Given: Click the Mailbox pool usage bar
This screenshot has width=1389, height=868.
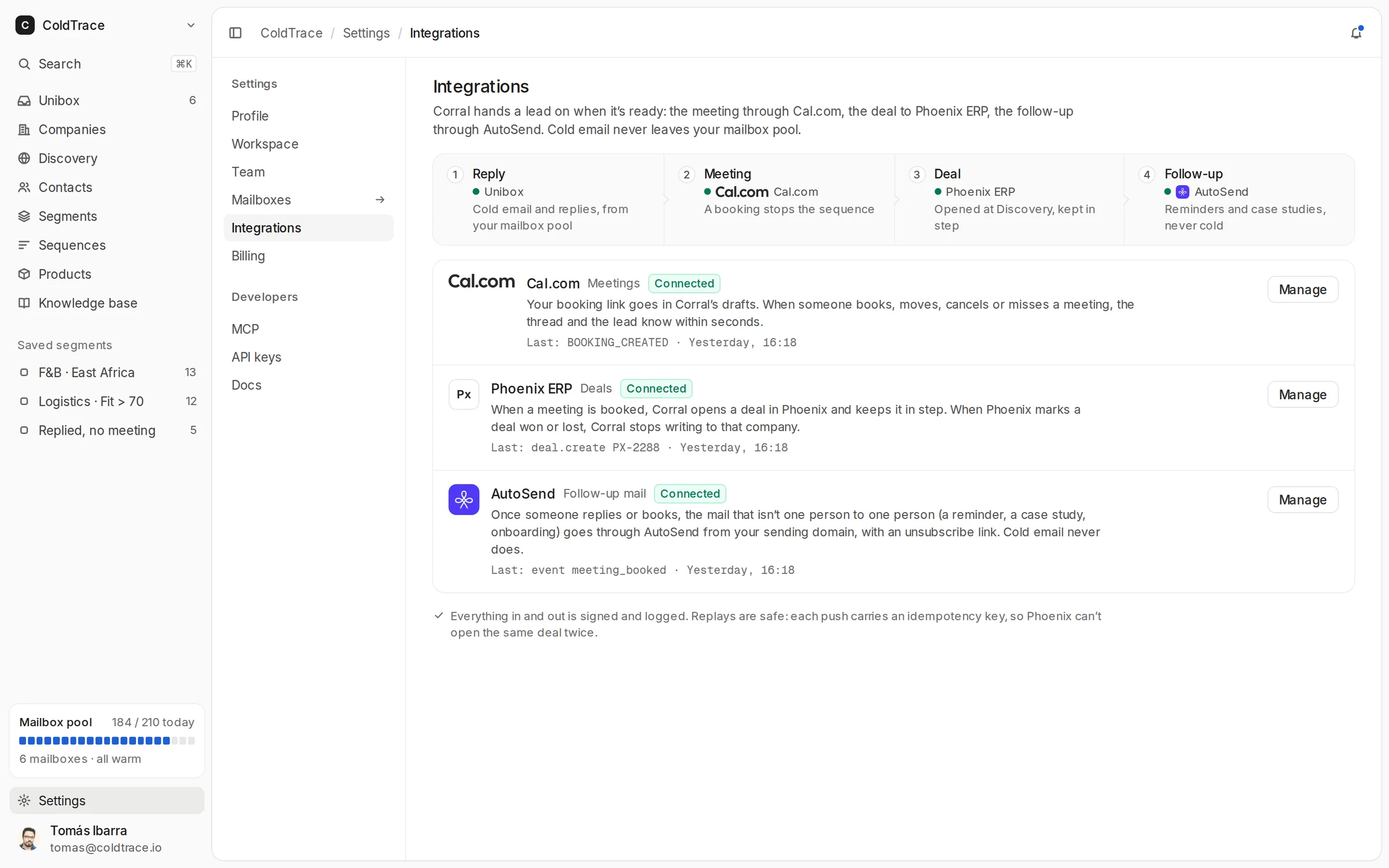Looking at the screenshot, I should pyautogui.click(x=107, y=741).
